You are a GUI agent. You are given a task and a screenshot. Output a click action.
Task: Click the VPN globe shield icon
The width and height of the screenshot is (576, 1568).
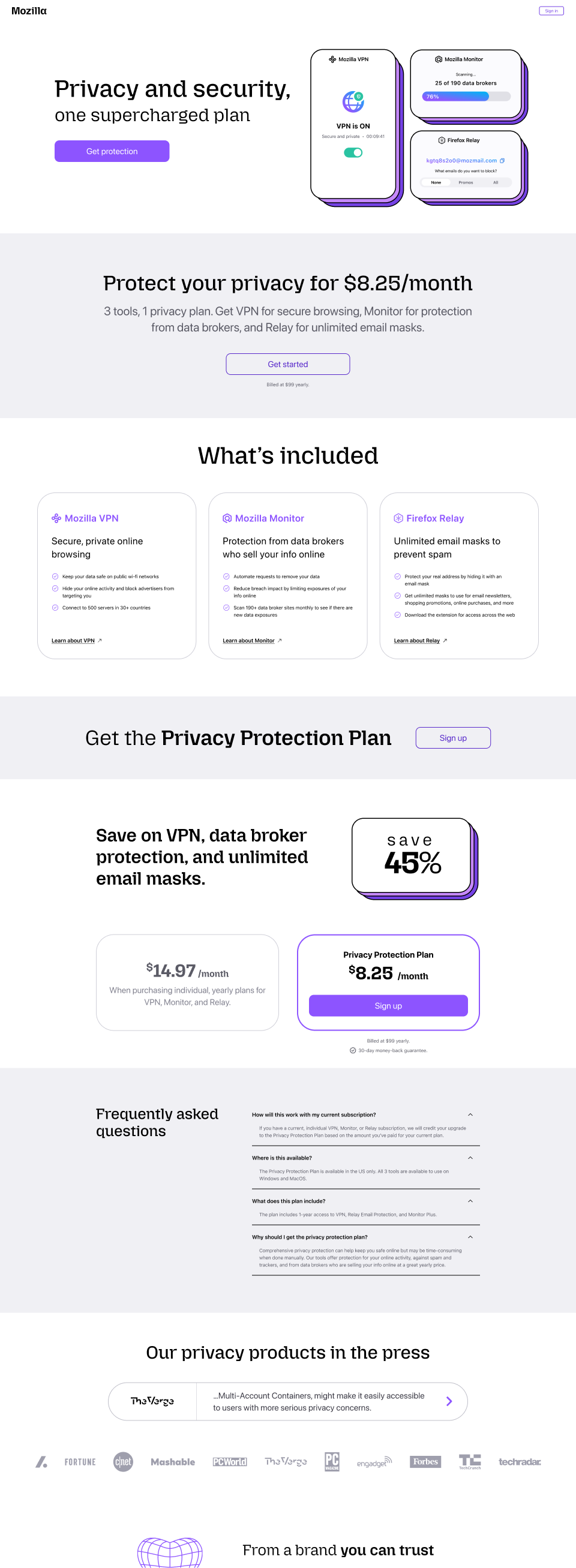click(353, 101)
